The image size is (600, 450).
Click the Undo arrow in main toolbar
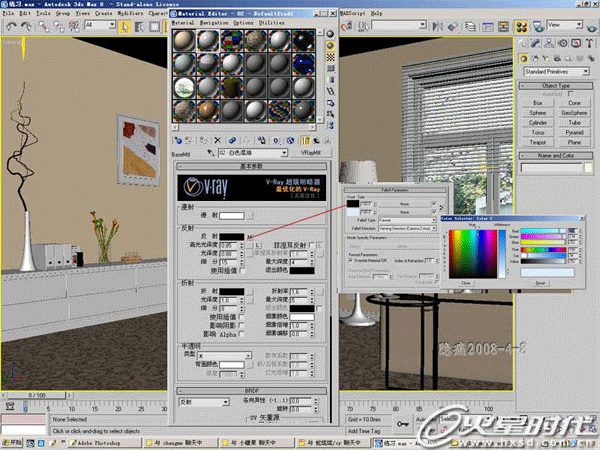pyautogui.click(x=11, y=26)
